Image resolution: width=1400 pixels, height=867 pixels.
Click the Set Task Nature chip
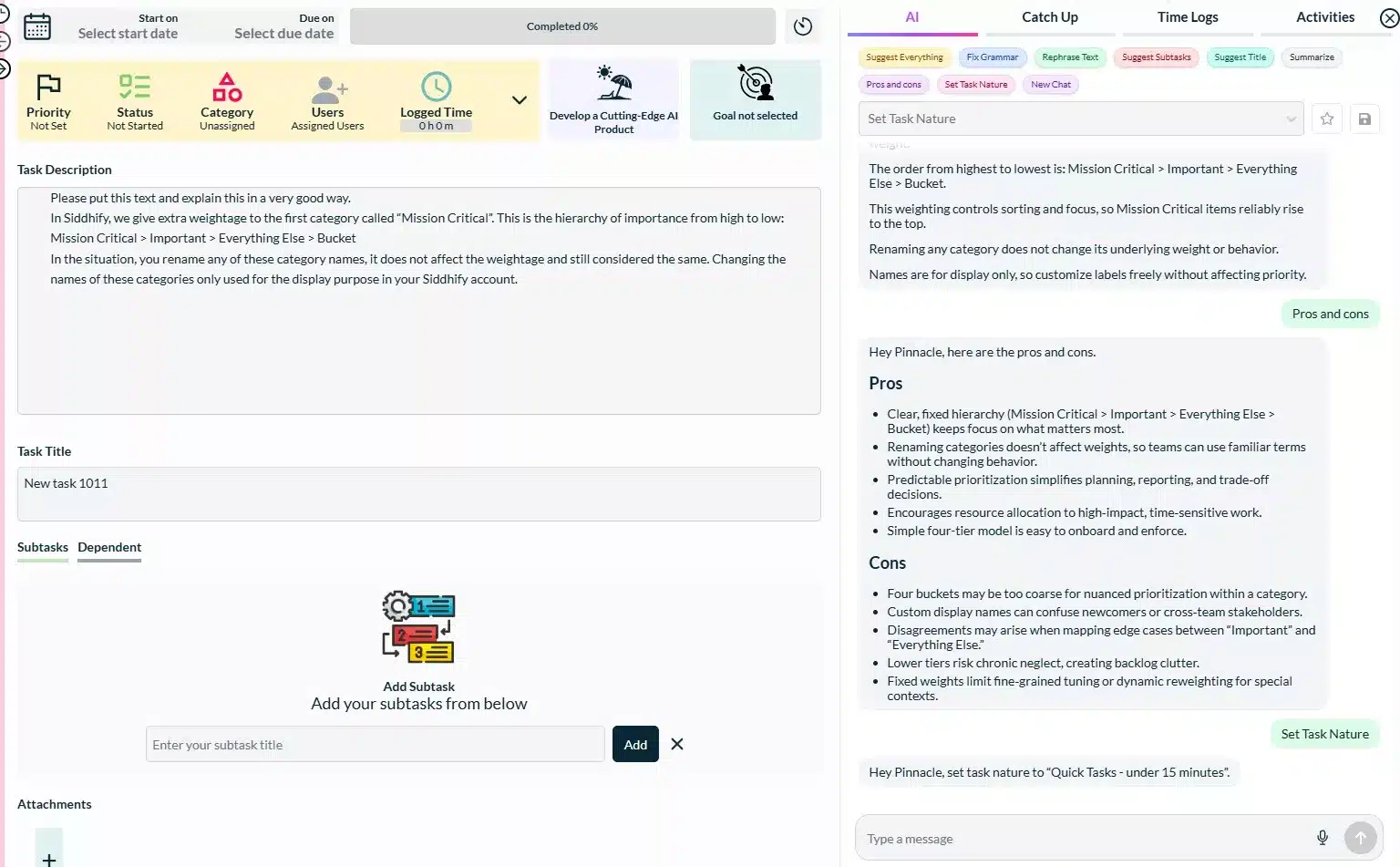tap(975, 85)
